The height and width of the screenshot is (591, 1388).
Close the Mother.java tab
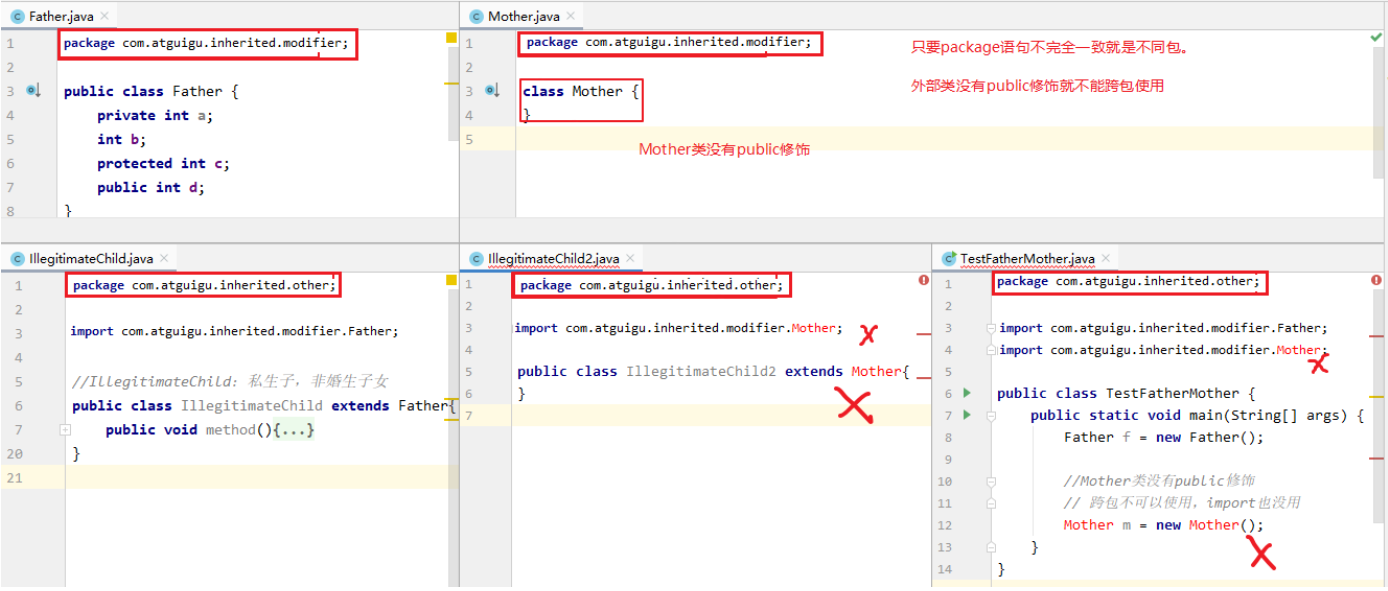[x=573, y=16]
